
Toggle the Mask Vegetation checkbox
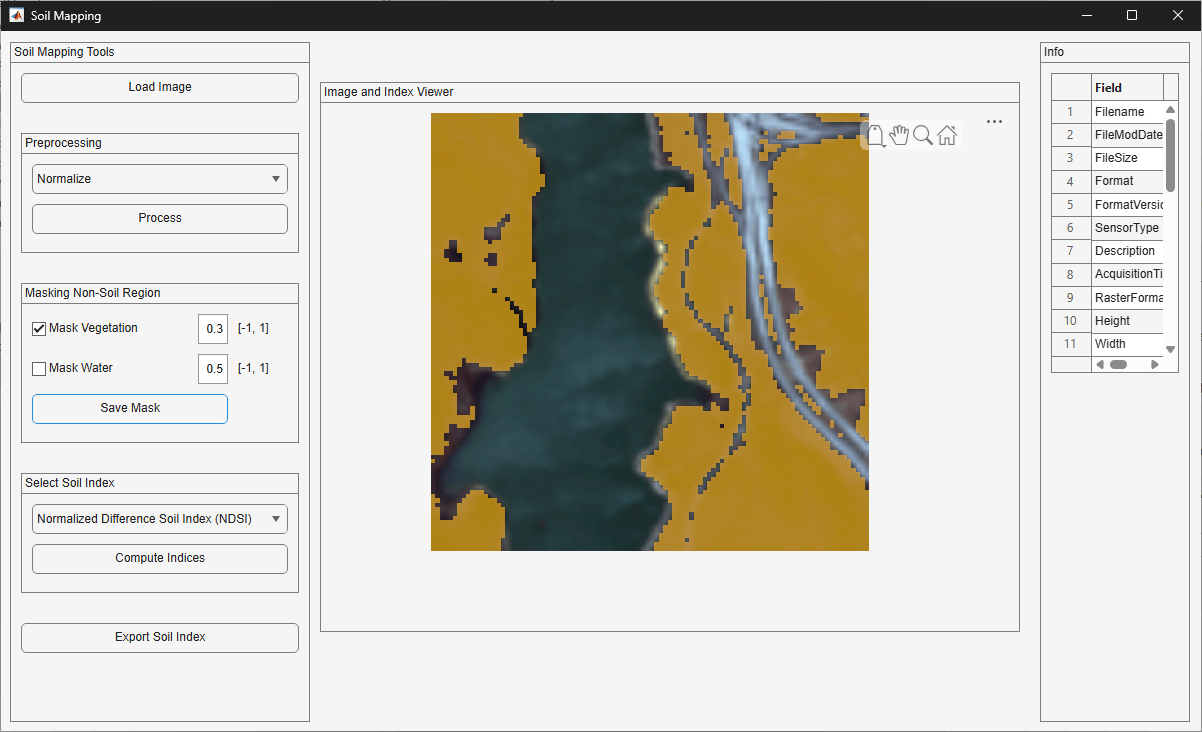point(39,328)
